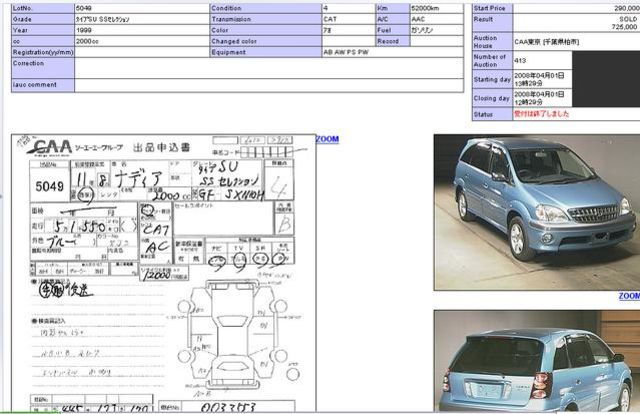Click the ZOOM link under the front car photo
The width and height of the screenshot is (640, 414).
click(629, 296)
